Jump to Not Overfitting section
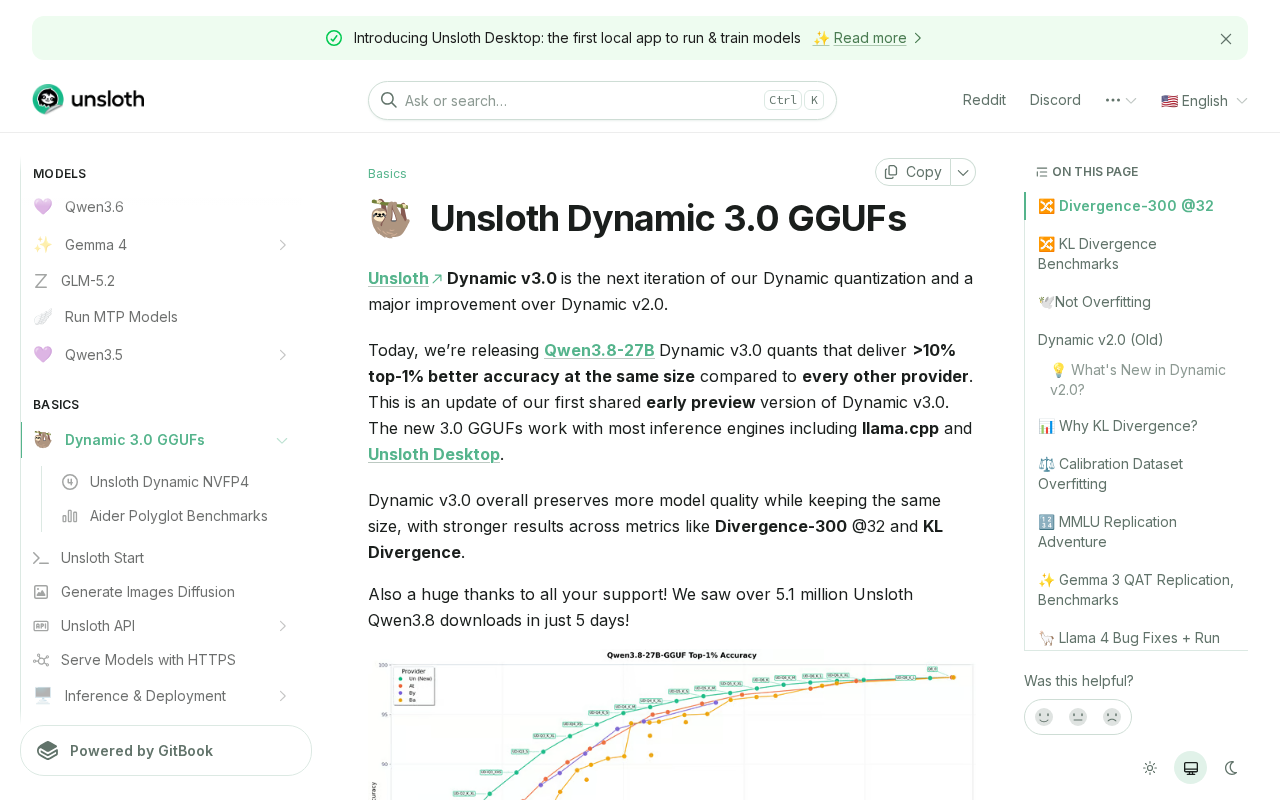The width and height of the screenshot is (1280, 800). pos(1094,302)
